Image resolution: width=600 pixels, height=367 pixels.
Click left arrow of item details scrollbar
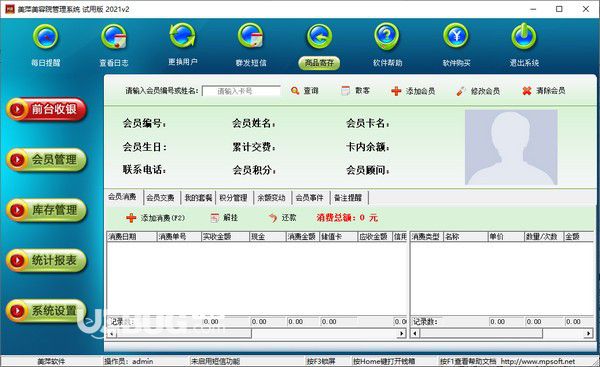point(416,334)
